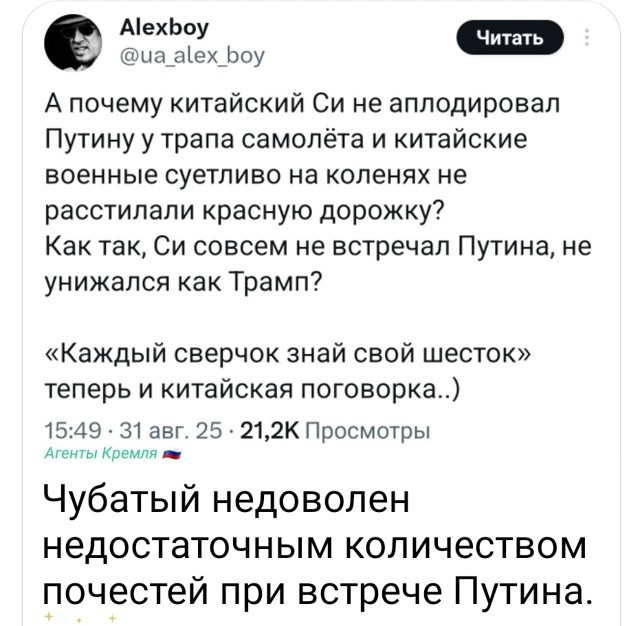The width and height of the screenshot is (640, 626).
Task: Click the 21,2K views count
Action: click(270, 431)
